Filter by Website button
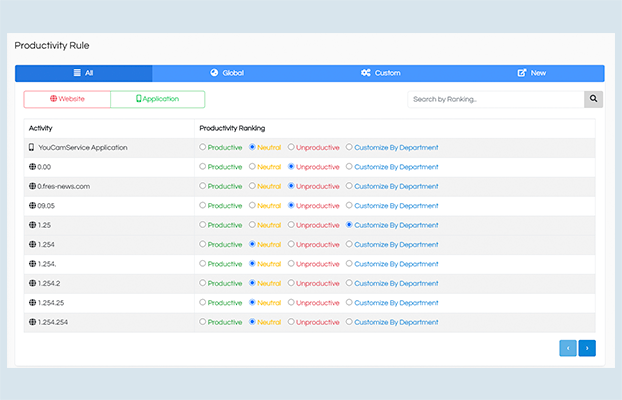622x400 pixels. click(x=67, y=99)
